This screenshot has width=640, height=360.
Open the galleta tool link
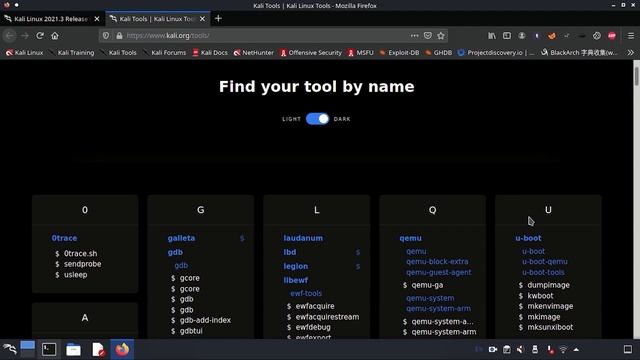tap(181, 238)
